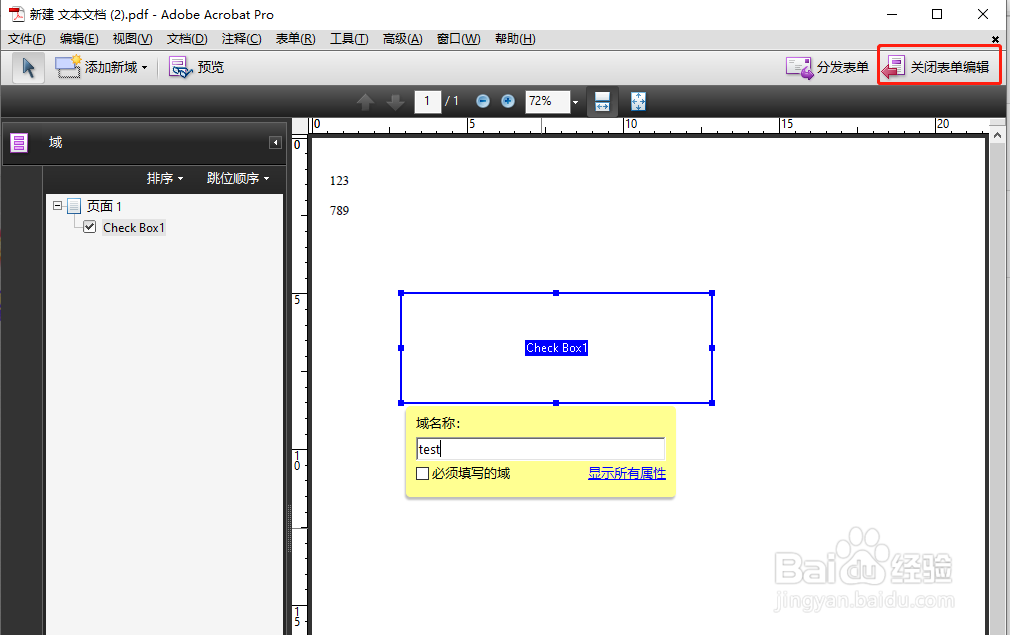The width and height of the screenshot is (1010, 635).
Task: Click the fit-full-page display icon
Action: (637, 101)
